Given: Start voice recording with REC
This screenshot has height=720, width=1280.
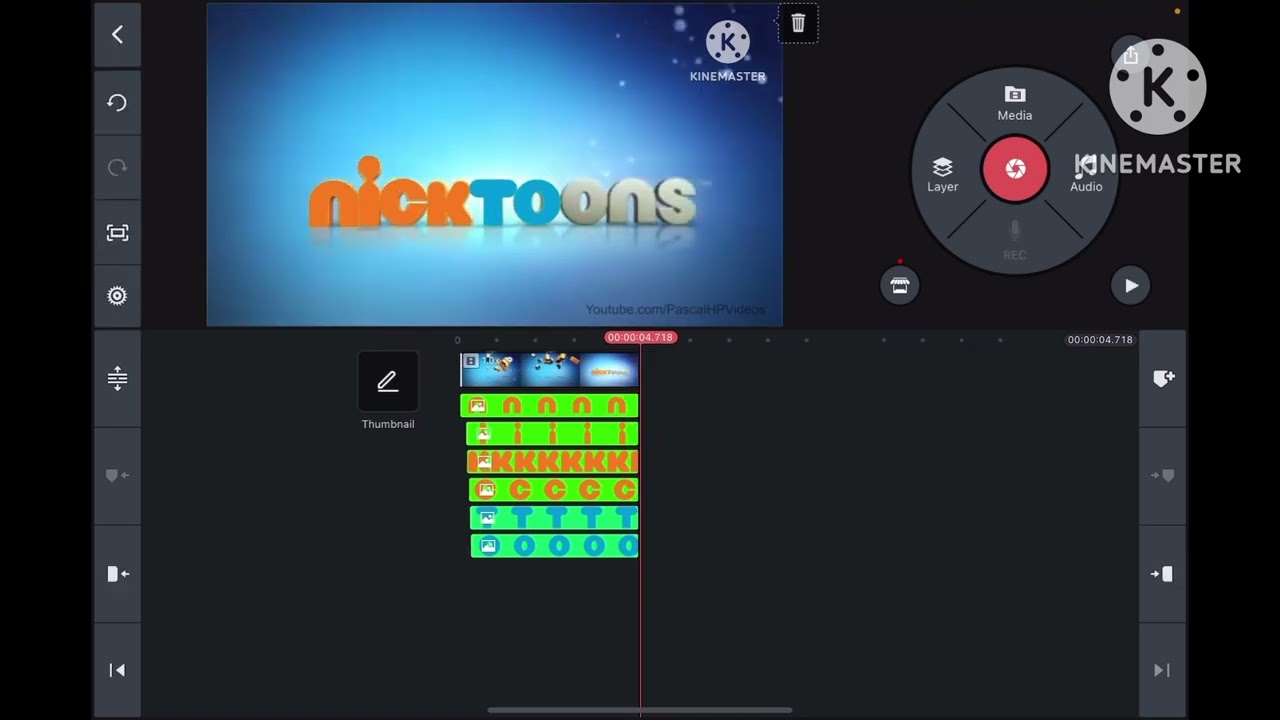Looking at the screenshot, I should pyautogui.click(x=1014, y=240).
